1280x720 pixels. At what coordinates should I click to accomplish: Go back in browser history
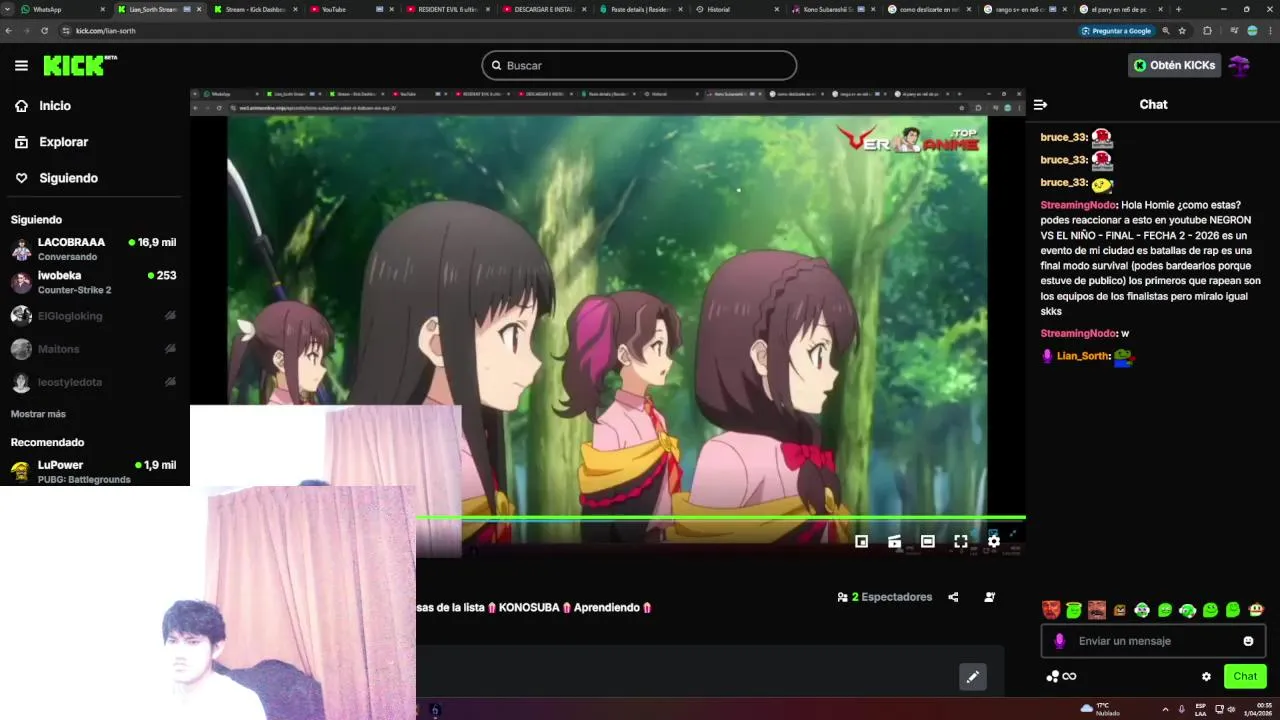pos(9,31)
